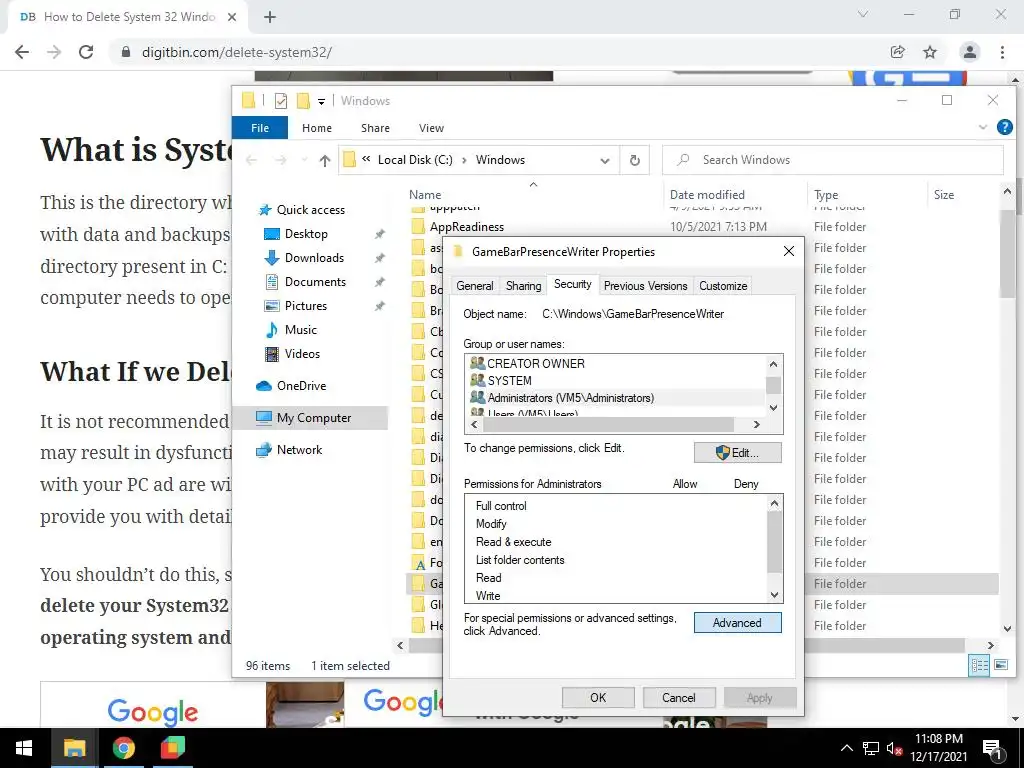Screen dimensions: 1024x768
Task: Close the digitbin Chrome tab
Action: click(x=232, y=17)
